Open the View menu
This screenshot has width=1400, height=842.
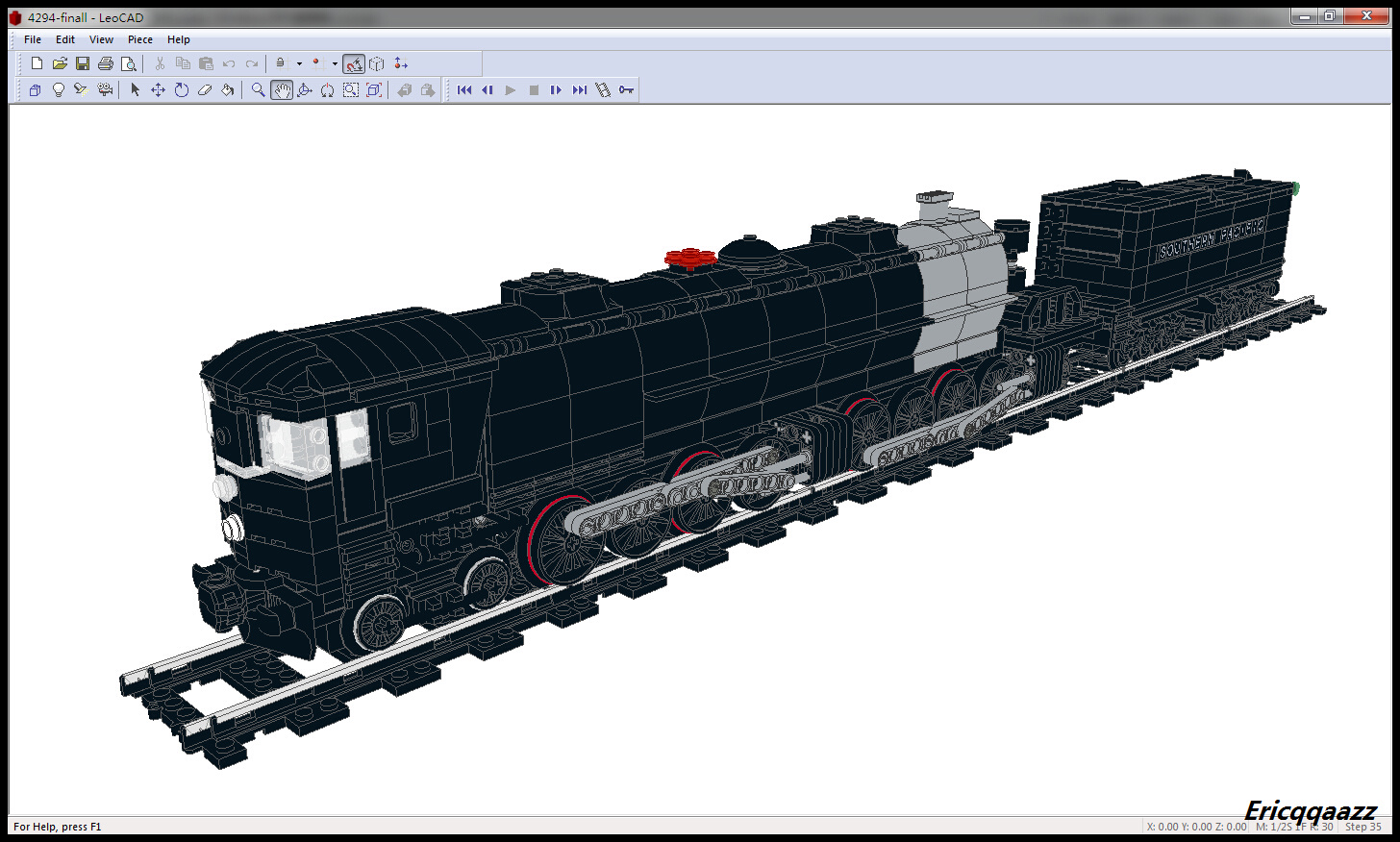click(x=101, y=39)
